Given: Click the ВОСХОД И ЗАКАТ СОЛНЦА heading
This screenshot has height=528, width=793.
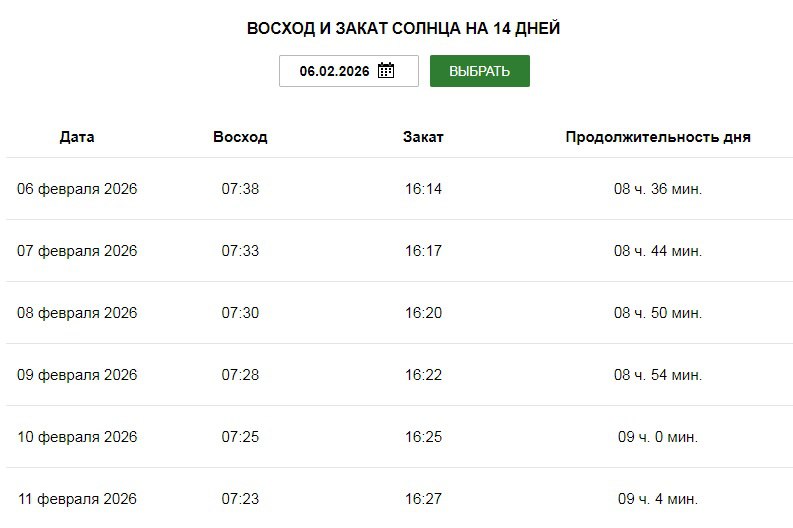Looking at the screenshot, I should pos(403,29).
